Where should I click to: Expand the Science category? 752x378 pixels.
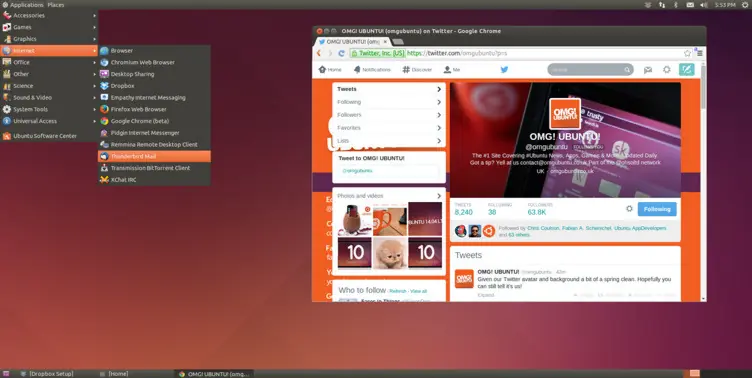coord(49,86)
